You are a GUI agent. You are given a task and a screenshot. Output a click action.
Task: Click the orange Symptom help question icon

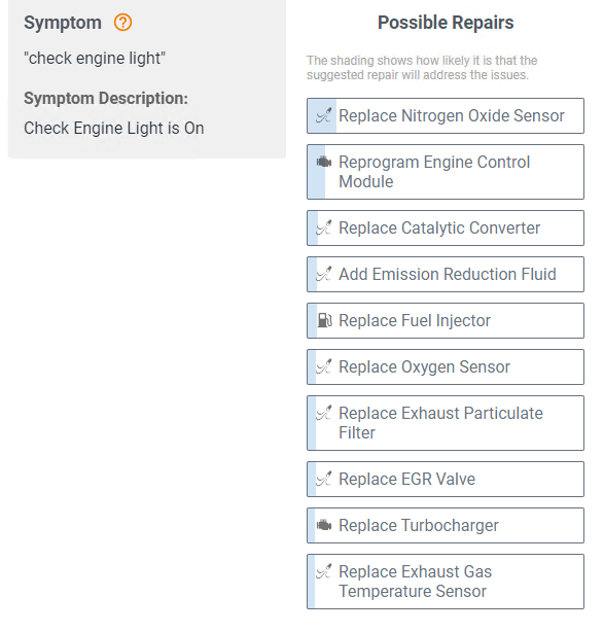[122, 22]
